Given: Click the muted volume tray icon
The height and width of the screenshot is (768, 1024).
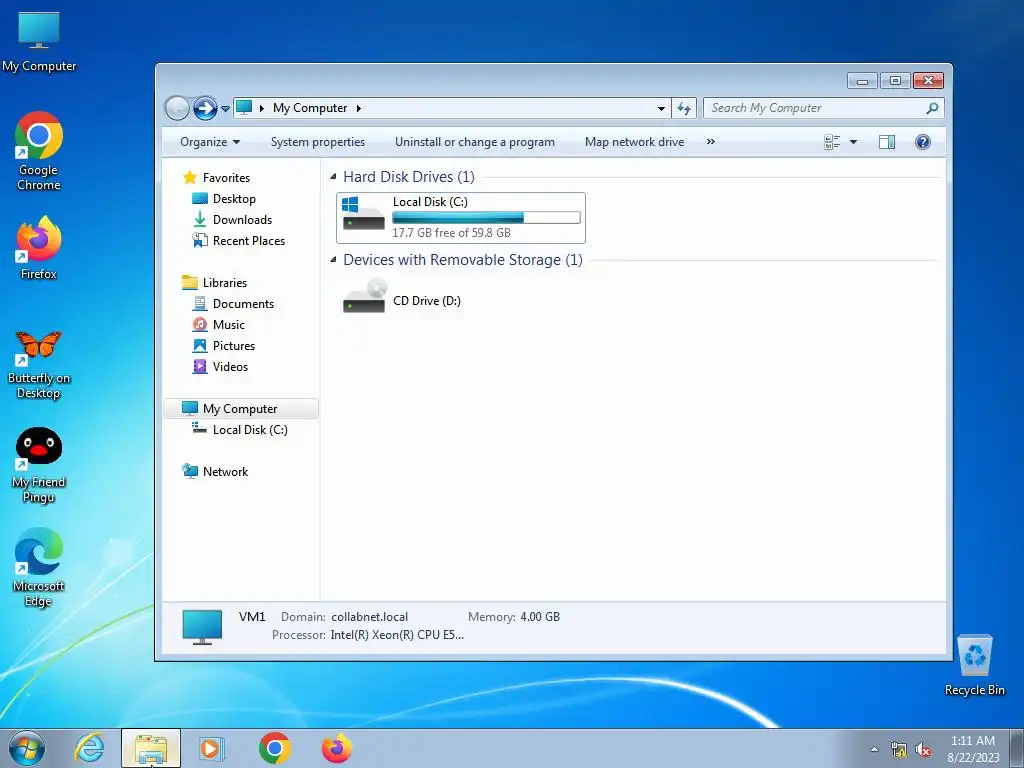Looking at the screenshot, I should click(923, 750).
